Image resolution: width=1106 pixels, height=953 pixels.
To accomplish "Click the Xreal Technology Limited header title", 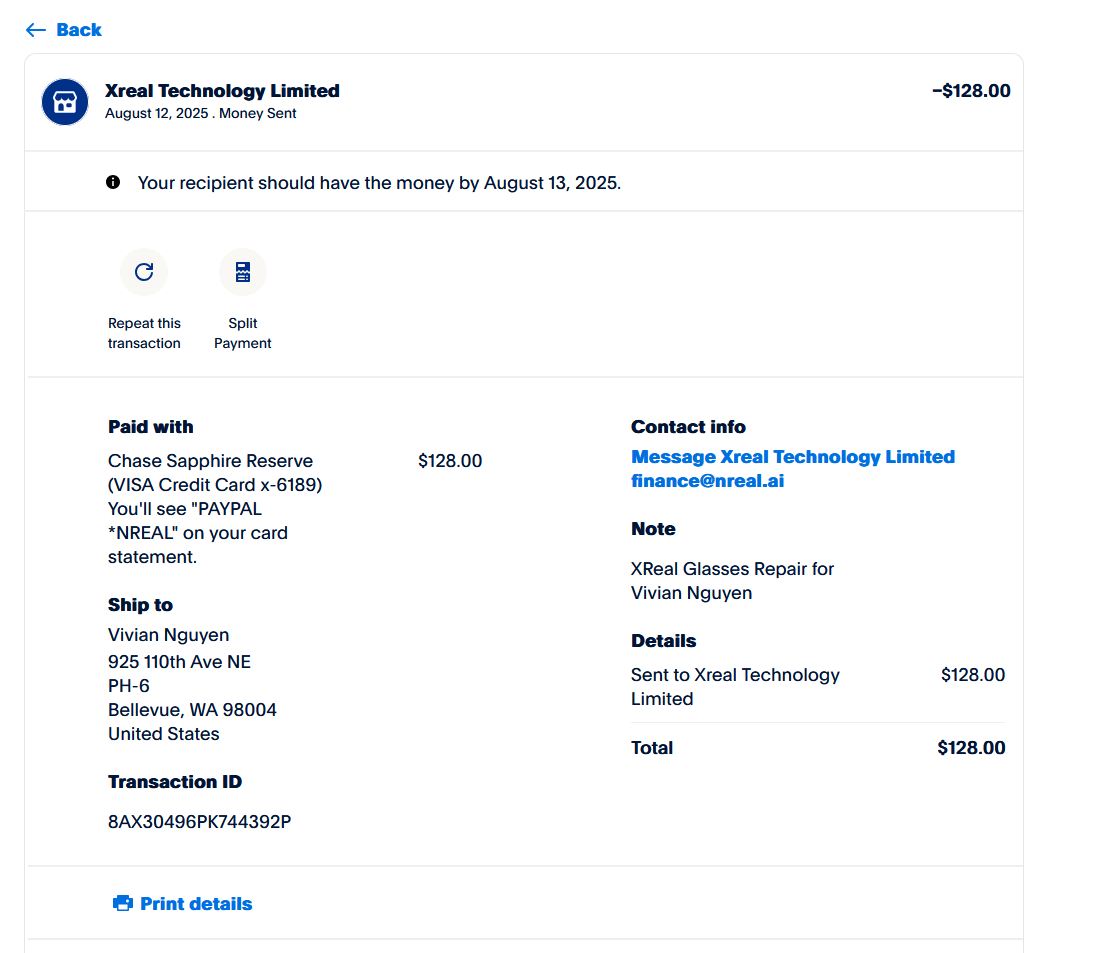I will coord(222,91).
